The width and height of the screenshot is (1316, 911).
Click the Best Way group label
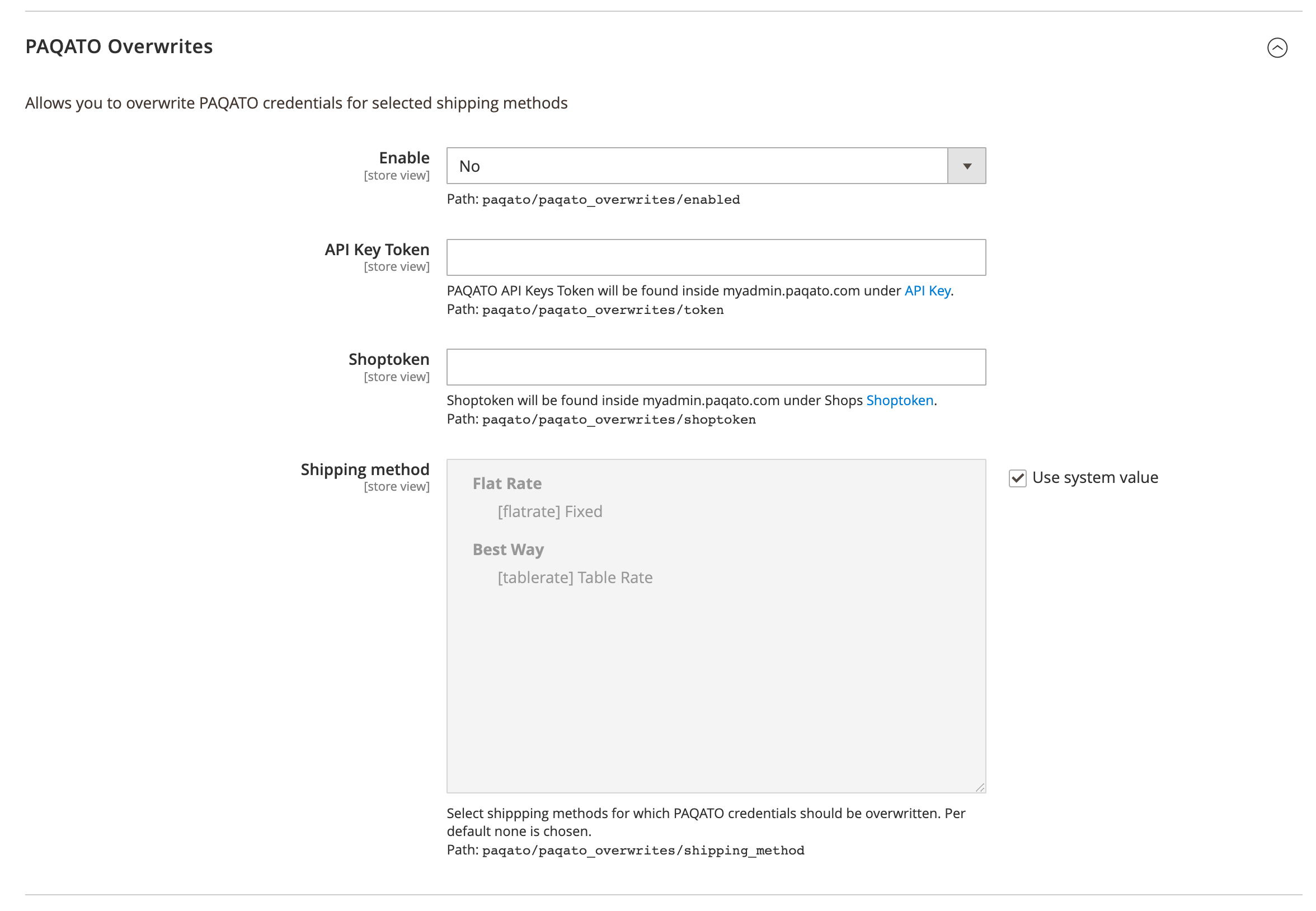tap(508, 549)
